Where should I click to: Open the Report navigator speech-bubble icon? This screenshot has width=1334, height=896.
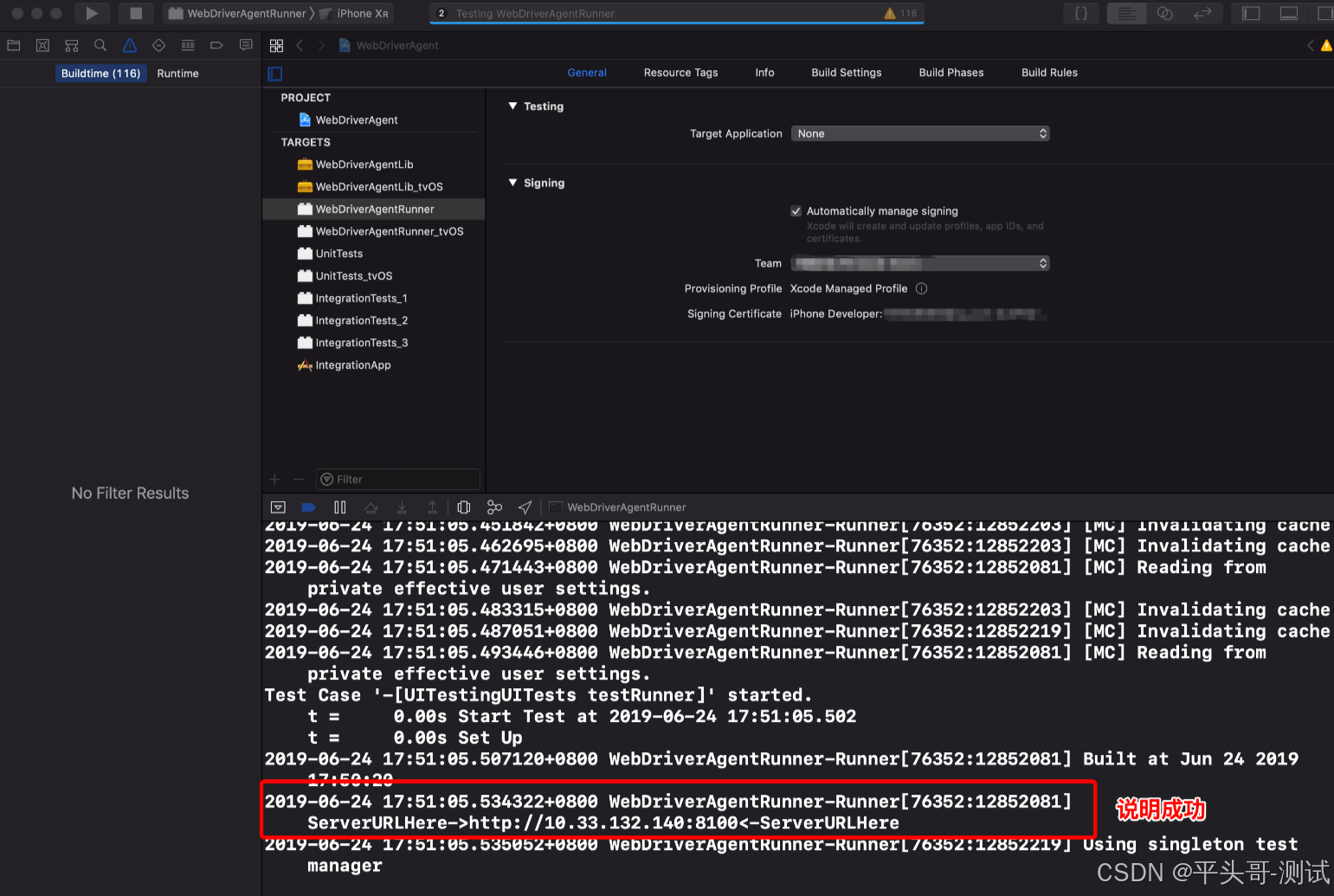[x=246, y=45]
